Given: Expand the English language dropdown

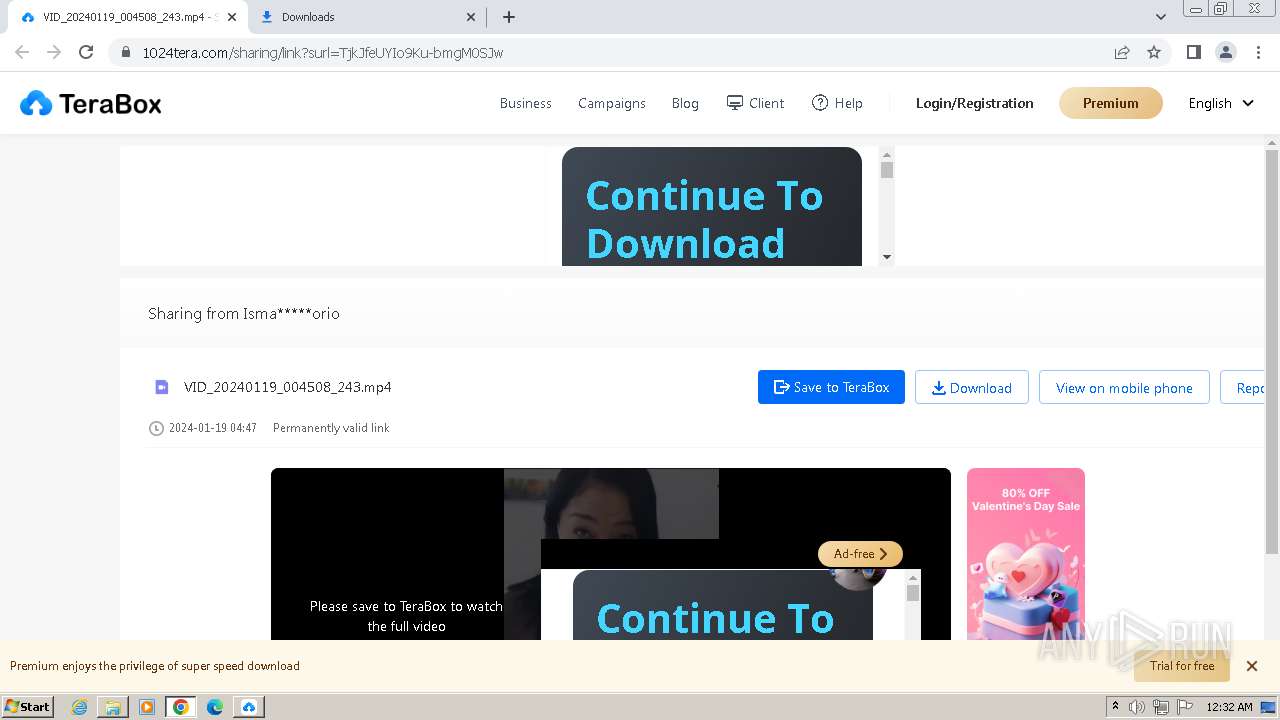Looking at the screenshot, I should 1221,103.
